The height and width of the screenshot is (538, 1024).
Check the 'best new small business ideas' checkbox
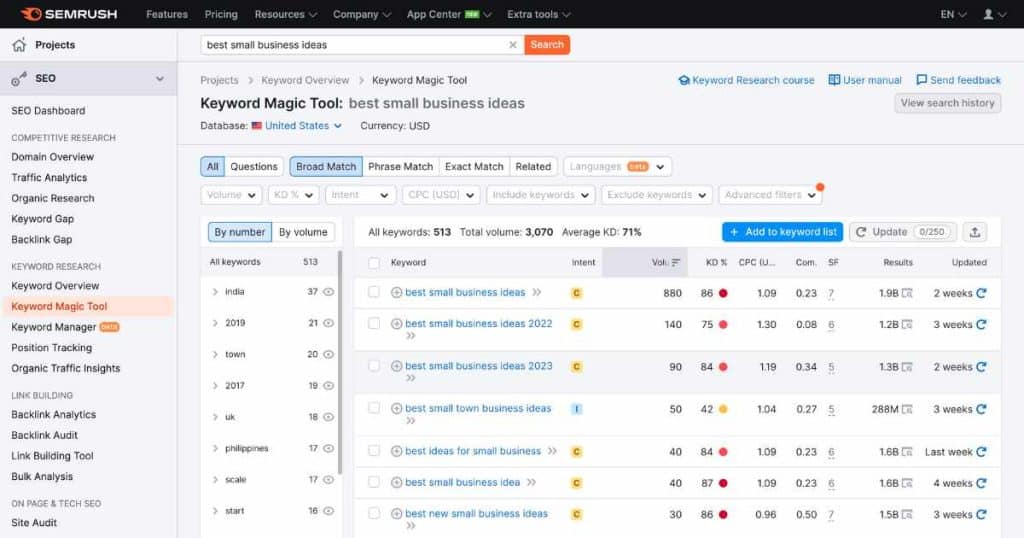point(374,513)
